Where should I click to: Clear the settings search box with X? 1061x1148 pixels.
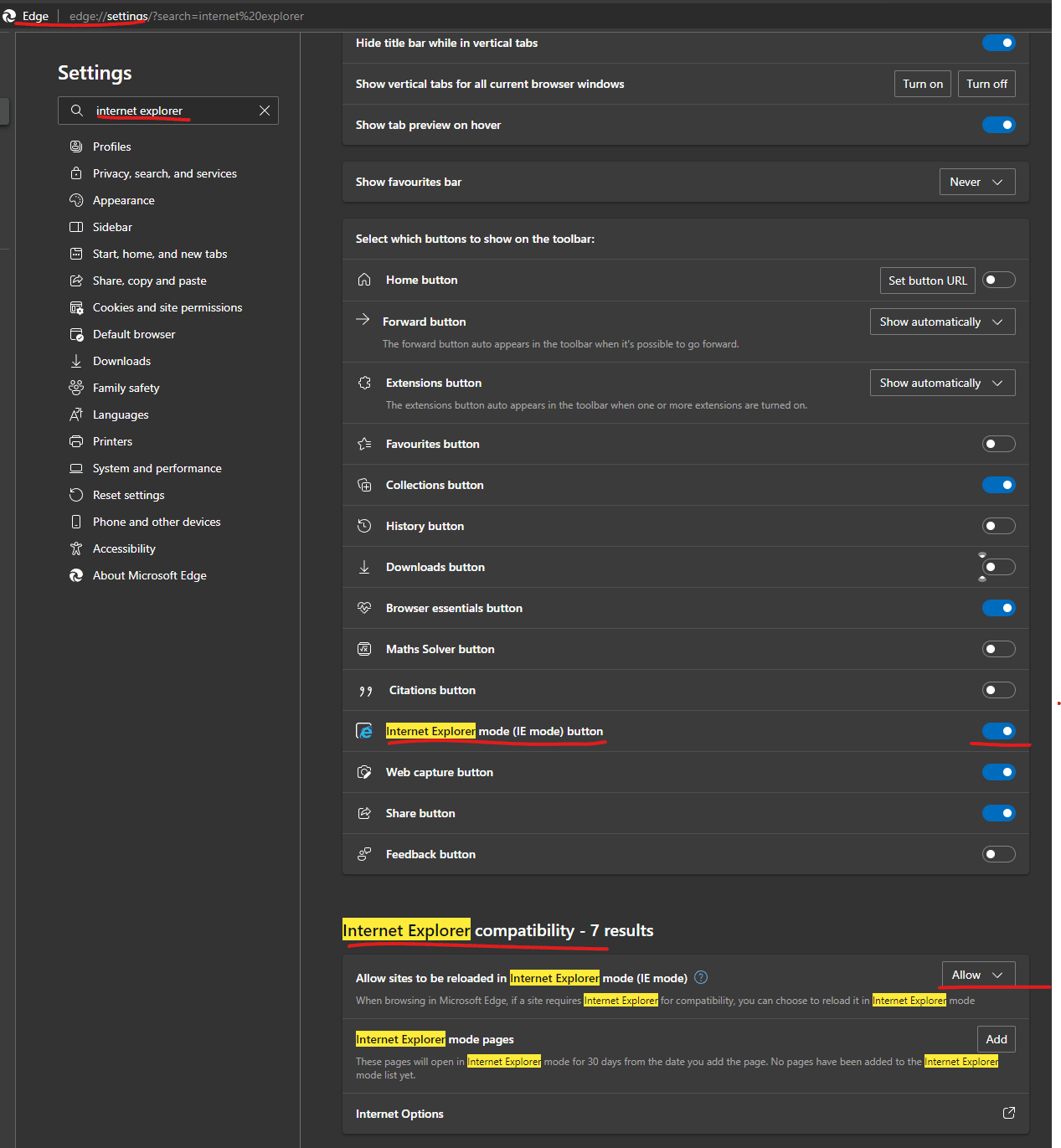point(265,111)
